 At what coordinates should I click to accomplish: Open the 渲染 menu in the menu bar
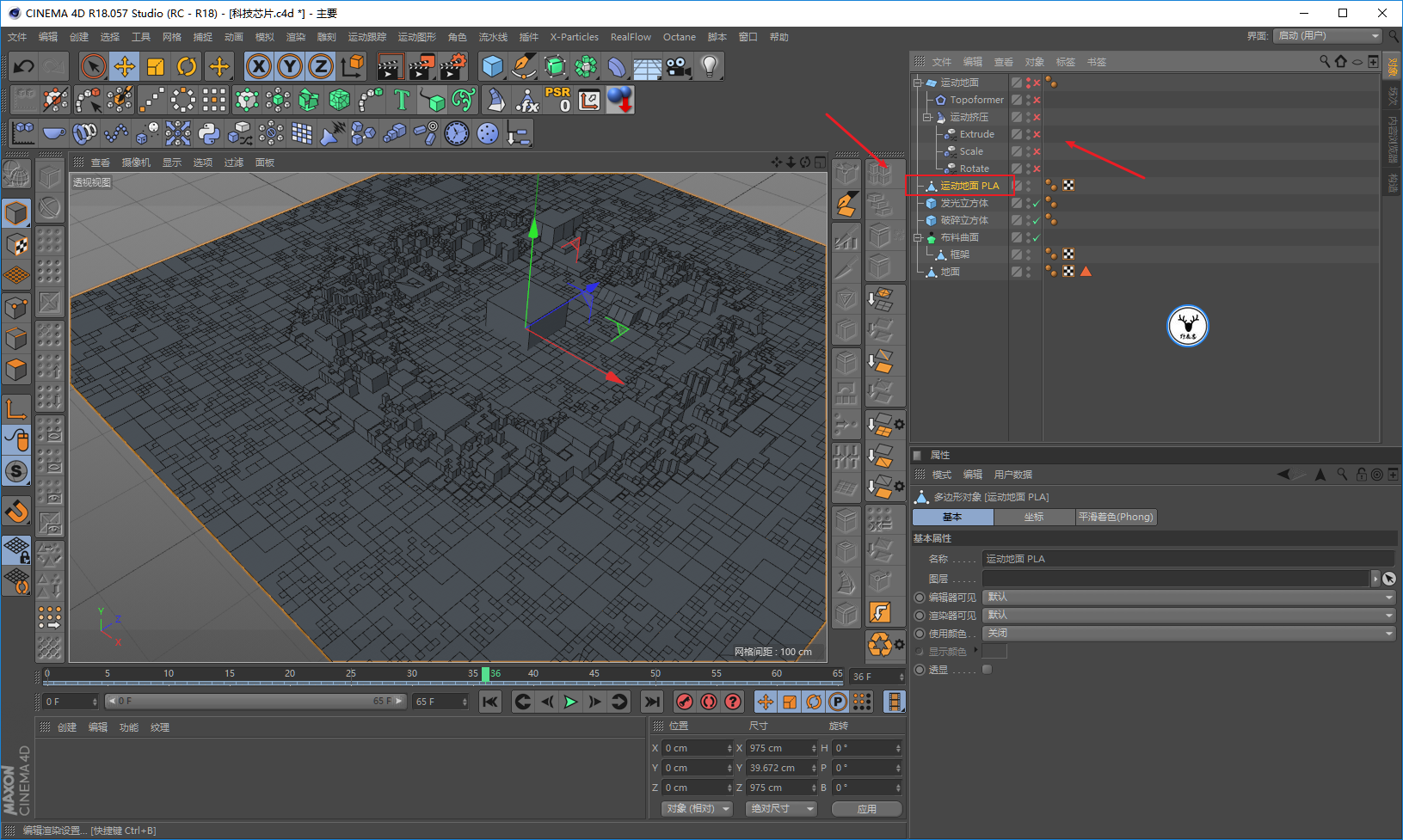[x=296, y=37]
